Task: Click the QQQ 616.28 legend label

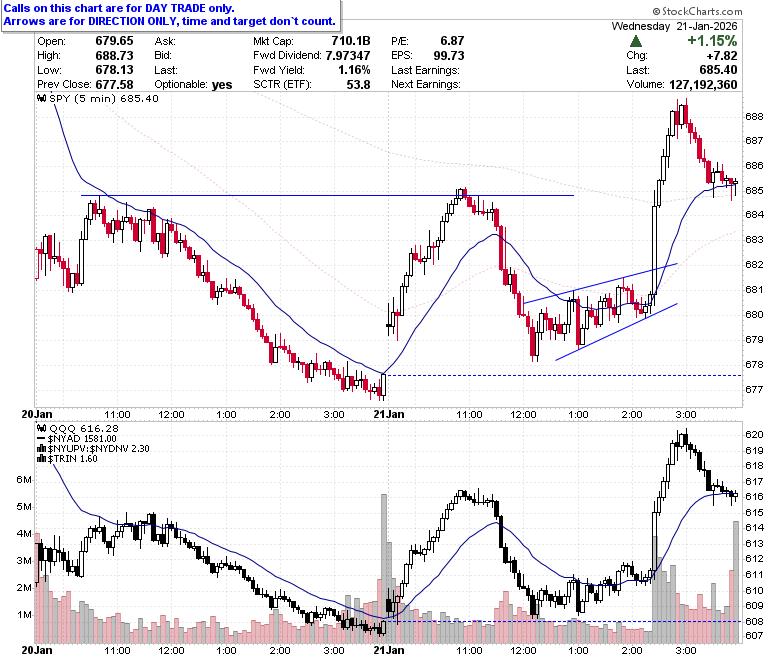Action: click(x=84, y=428)
